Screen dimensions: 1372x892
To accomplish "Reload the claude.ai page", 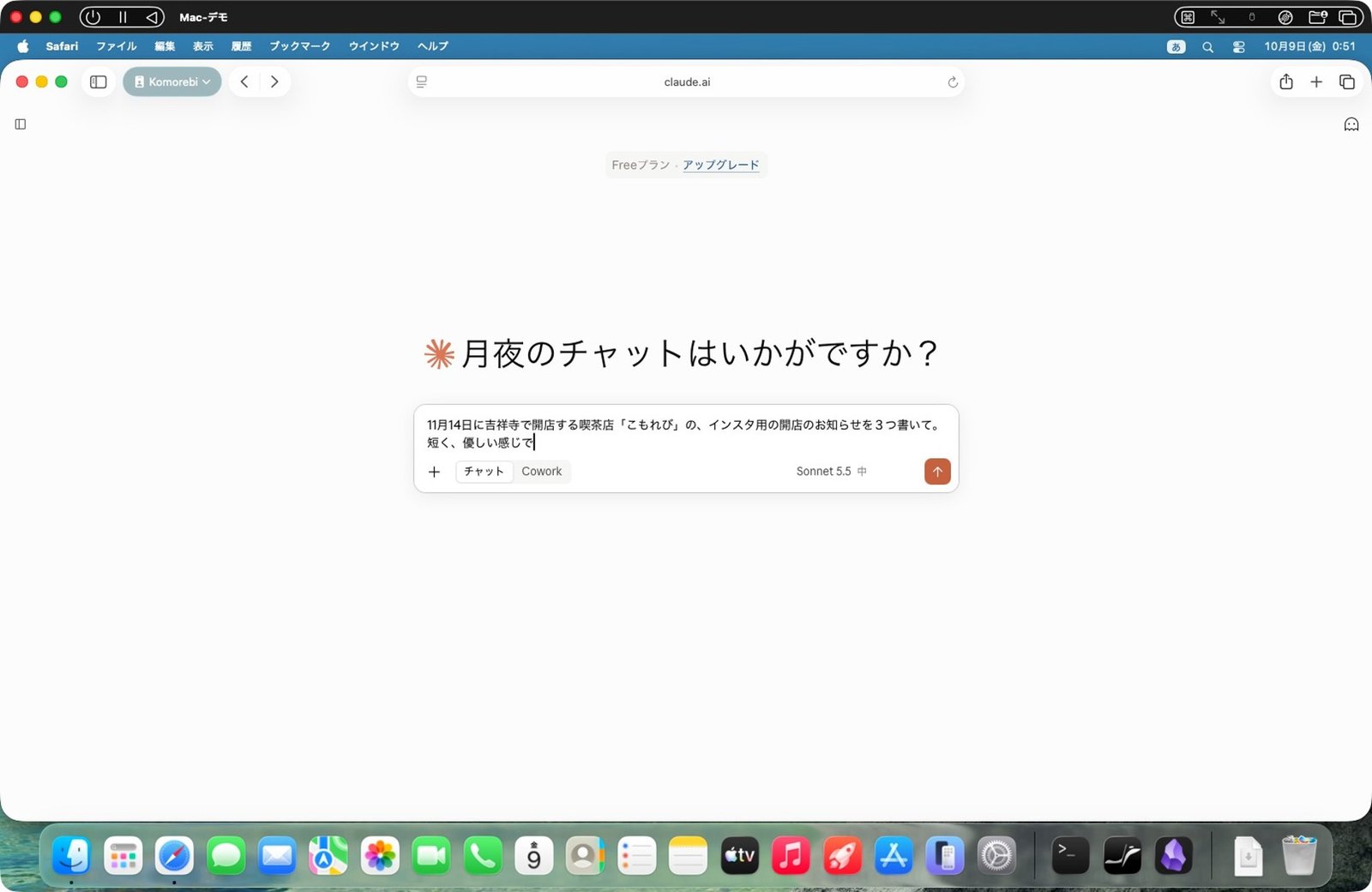I will point(952,82).
